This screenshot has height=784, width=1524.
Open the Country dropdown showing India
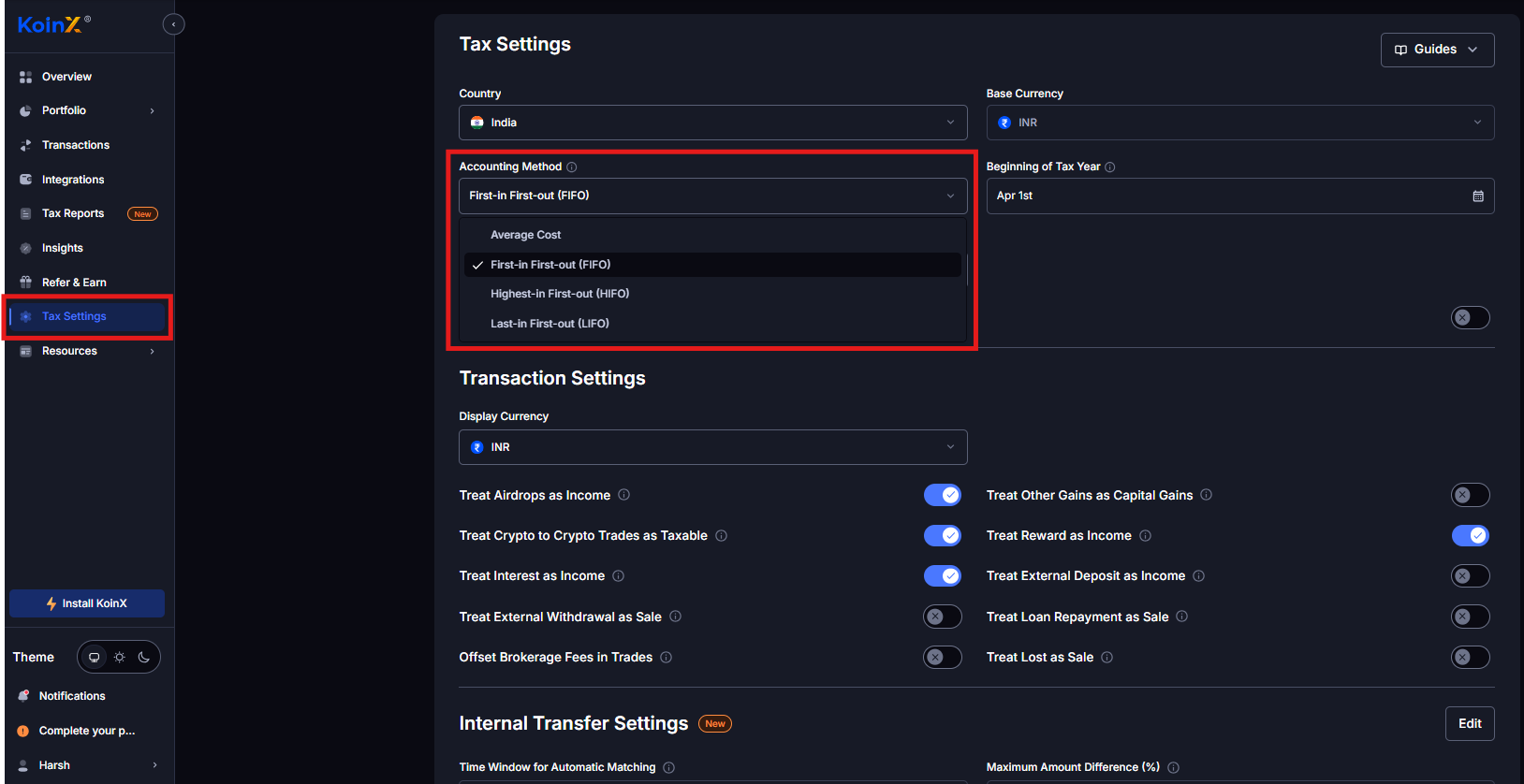(713, 123)
